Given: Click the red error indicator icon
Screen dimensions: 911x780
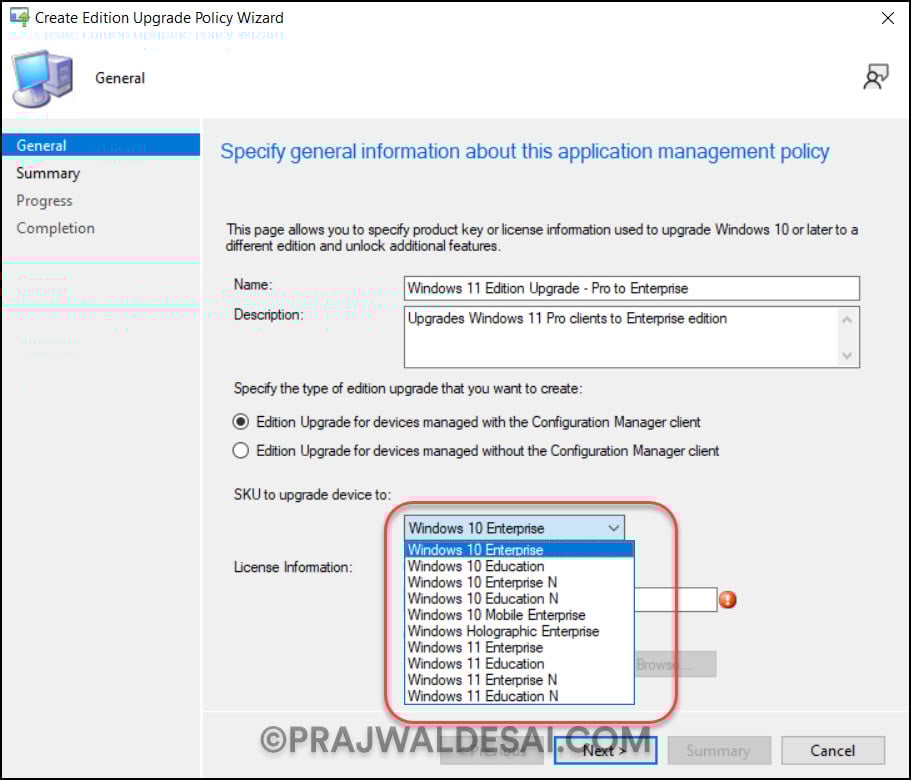Looking at the screenshot, I should [x=727, y=599].
